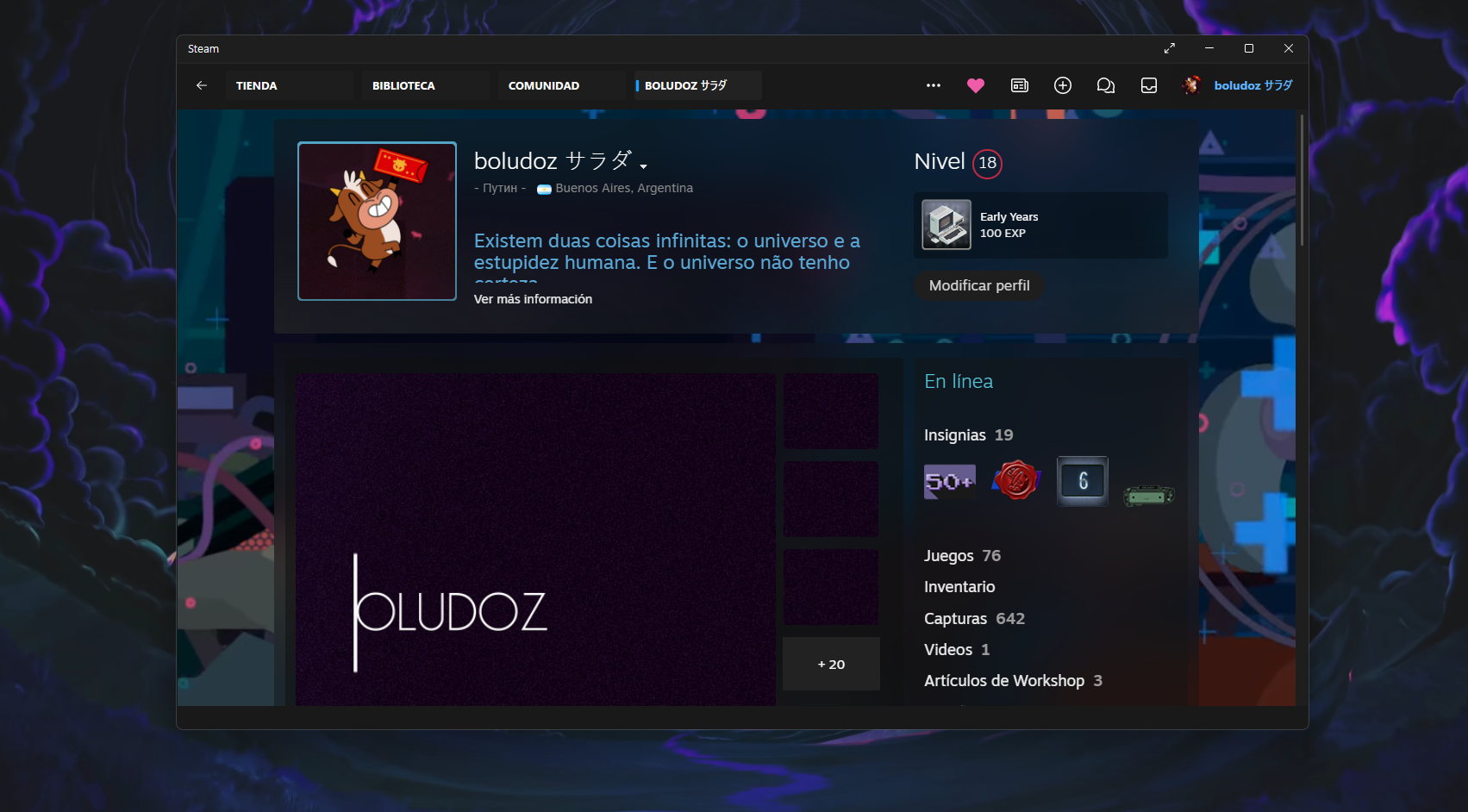Open the Insignias 19 link
The image size is (1468, 812).
click(x=969, y=435)
